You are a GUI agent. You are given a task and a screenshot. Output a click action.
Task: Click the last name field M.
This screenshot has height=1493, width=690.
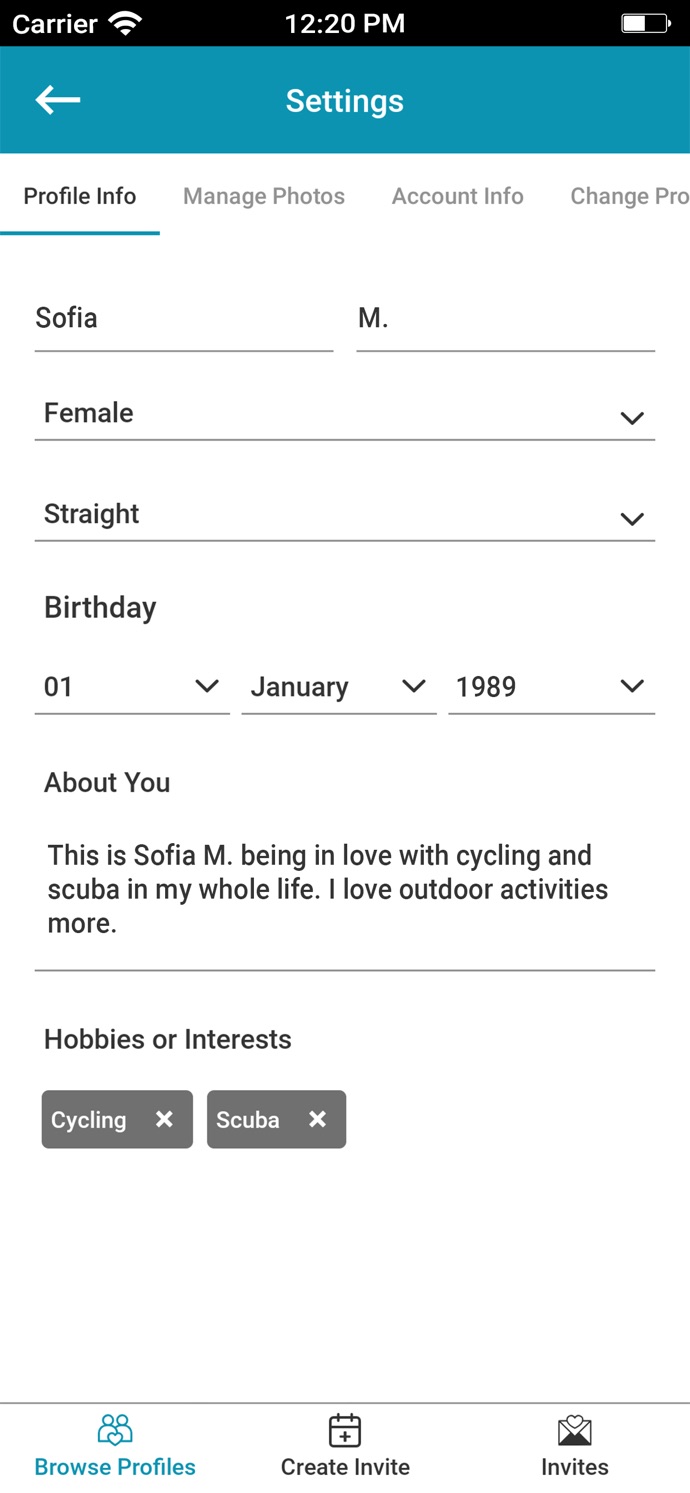pyautogui.click(x=505, y=319)
